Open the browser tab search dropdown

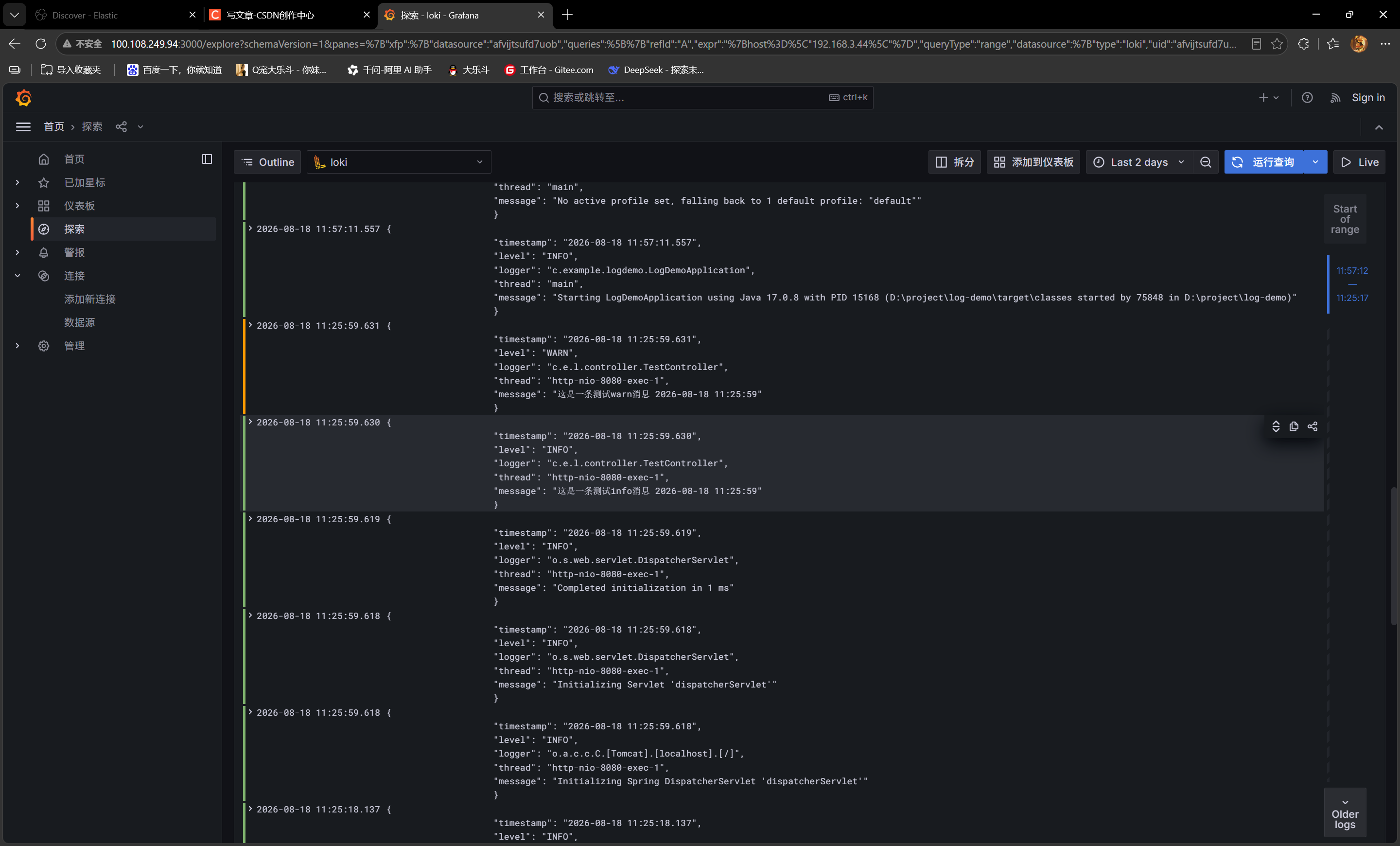point(14,15)
